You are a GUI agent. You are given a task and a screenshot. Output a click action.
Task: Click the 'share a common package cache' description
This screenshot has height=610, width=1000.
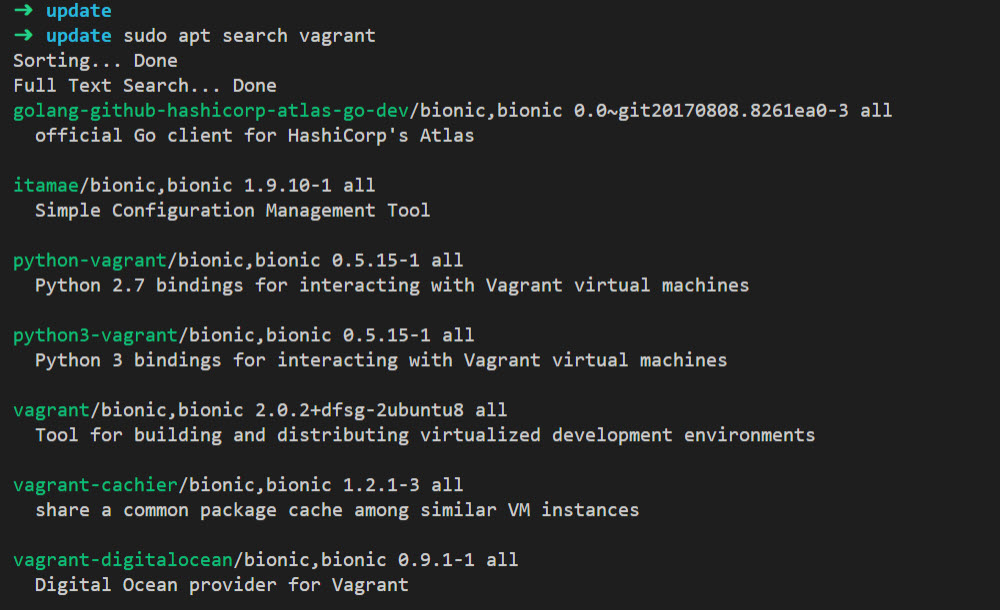pos(336,510)
